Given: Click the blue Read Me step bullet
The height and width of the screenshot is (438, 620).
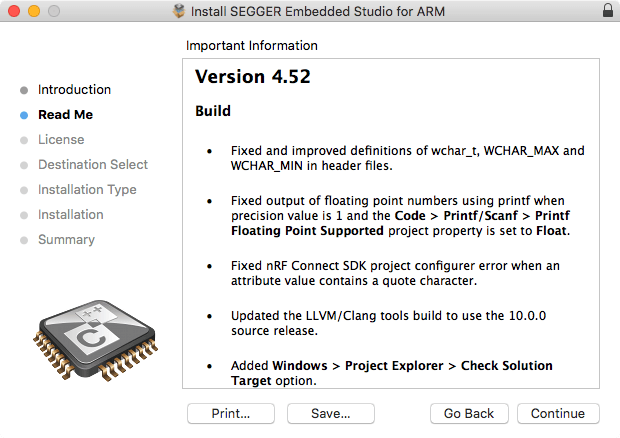Looking at the screenshot, I should pyautogui.click(x=24, y=115).
